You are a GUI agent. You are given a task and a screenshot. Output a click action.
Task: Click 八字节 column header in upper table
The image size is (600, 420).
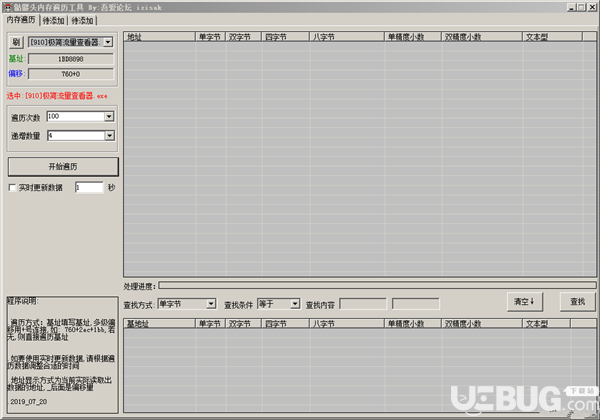[x=347, y=37]
